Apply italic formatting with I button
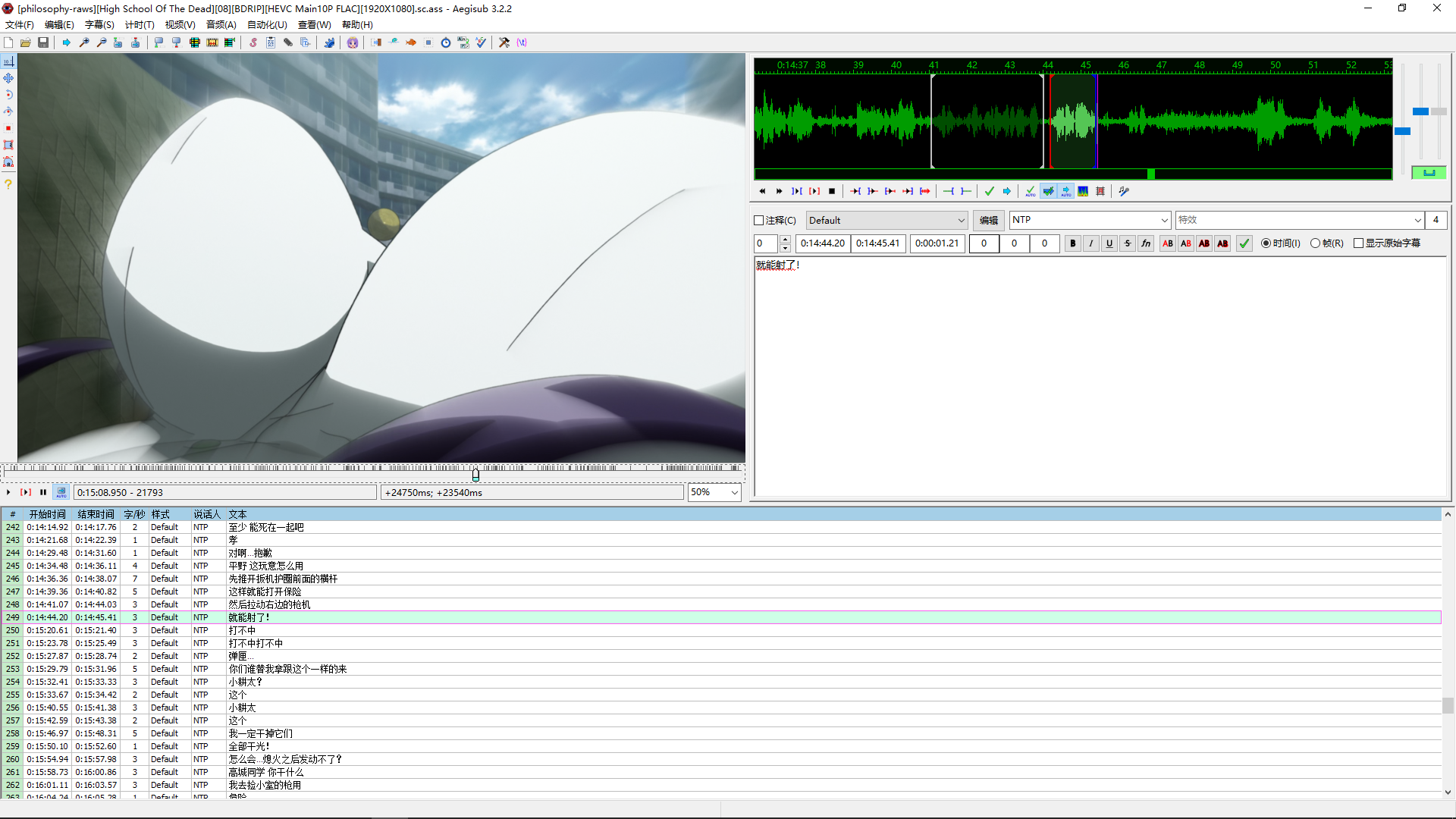 [x=1090, y=243]
